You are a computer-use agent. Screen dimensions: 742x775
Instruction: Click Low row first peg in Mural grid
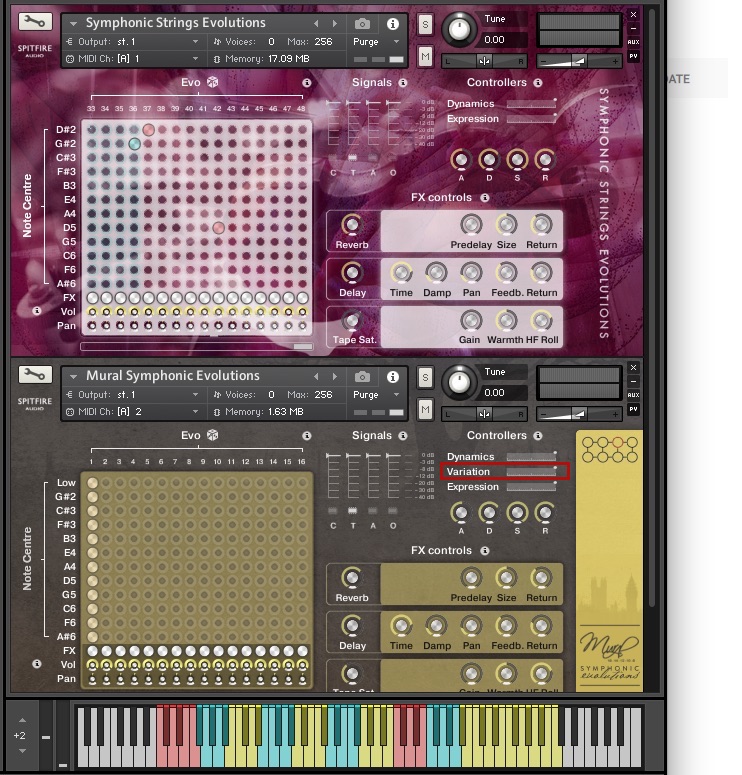(x=92, y=483)
